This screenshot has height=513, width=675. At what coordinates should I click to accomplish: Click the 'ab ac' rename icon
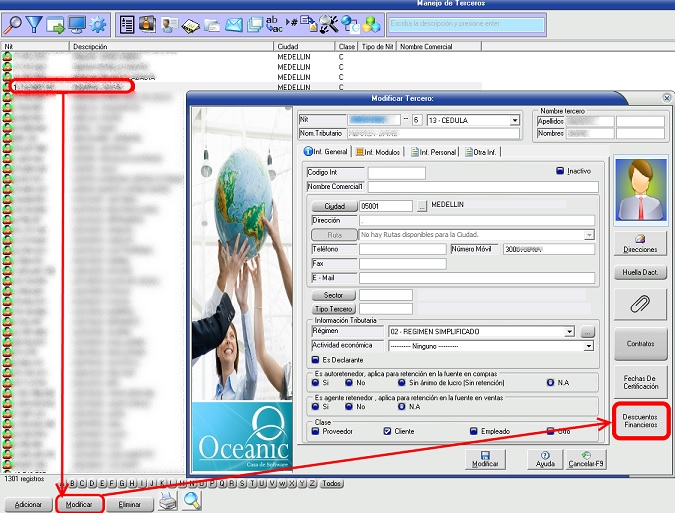pos(274,23)
